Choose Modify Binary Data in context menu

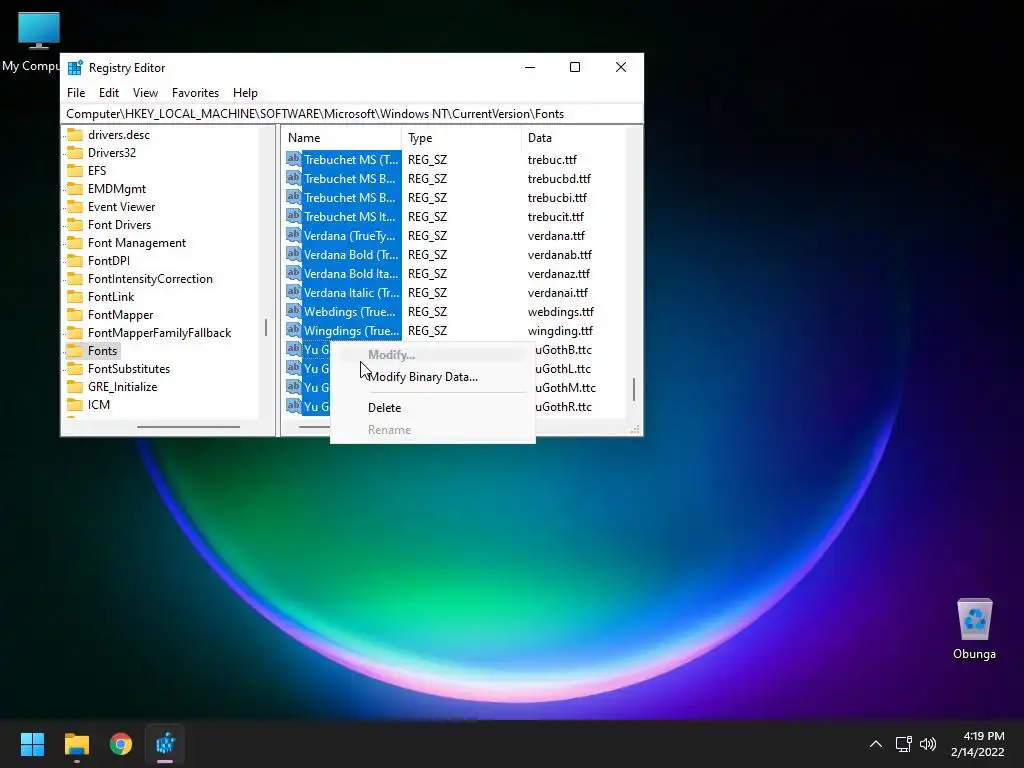[423, 377]
